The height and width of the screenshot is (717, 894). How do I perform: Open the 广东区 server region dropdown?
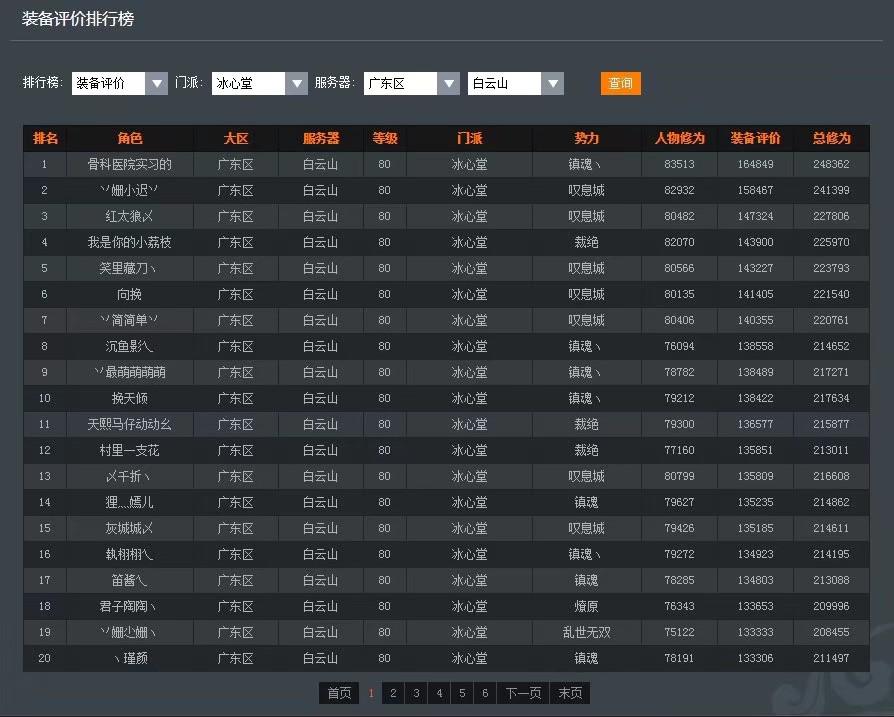click(411, 84)
